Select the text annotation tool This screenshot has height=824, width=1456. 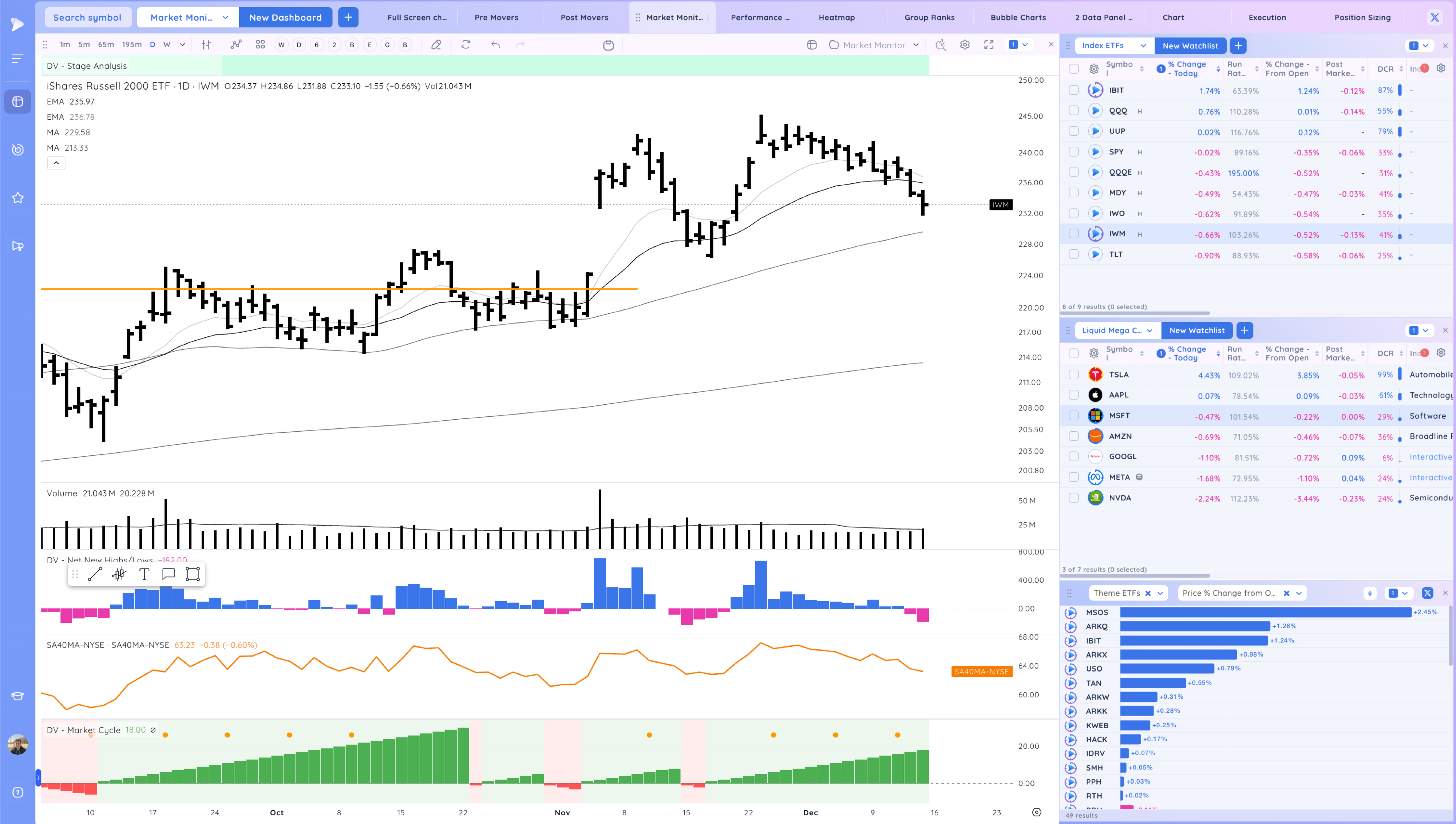click(144, 574)
